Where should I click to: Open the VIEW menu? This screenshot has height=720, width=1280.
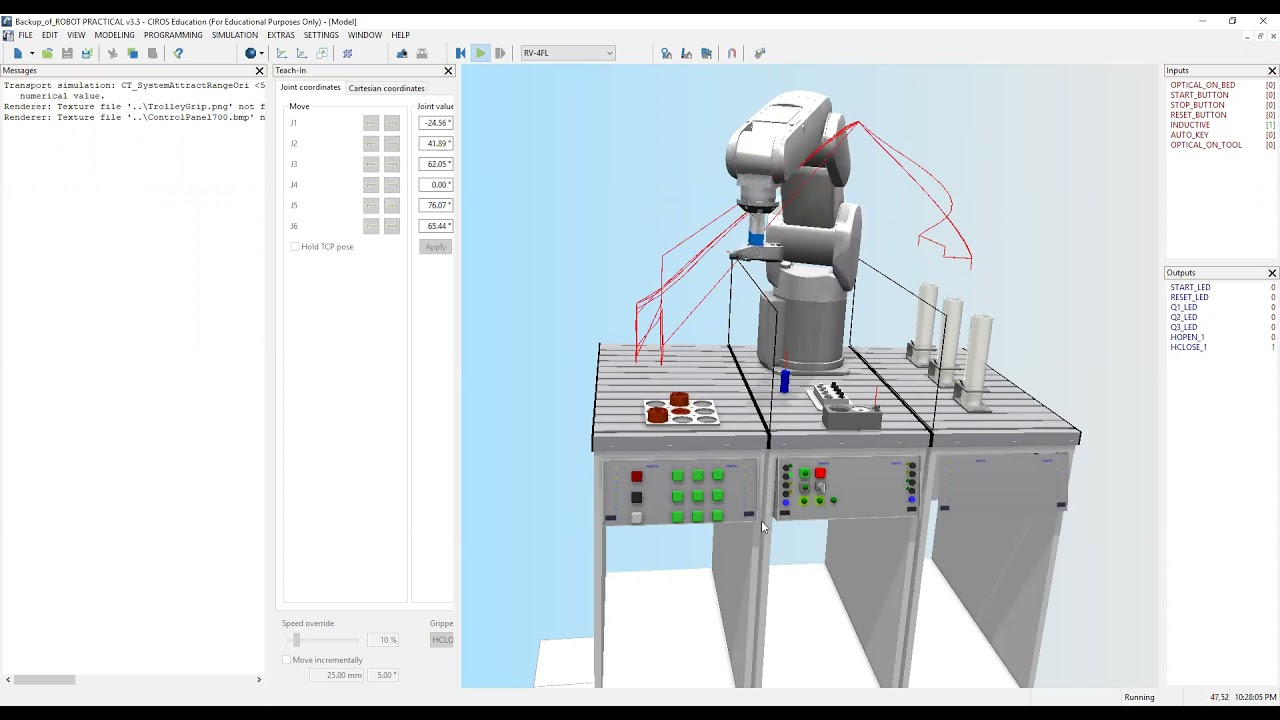tap(76, 35)
